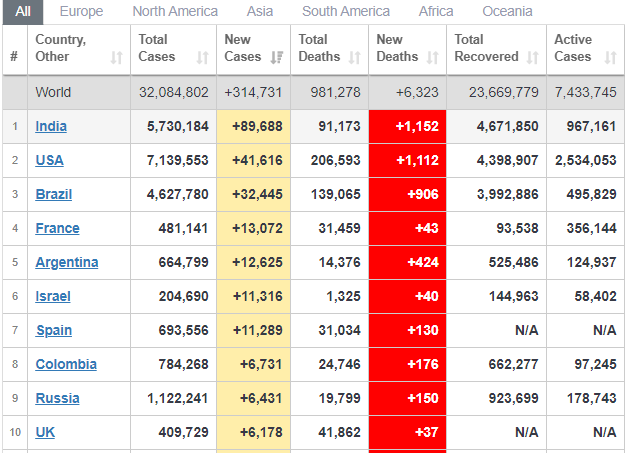Open the North America tab
The image size is (625, 453).
[175, 11]
